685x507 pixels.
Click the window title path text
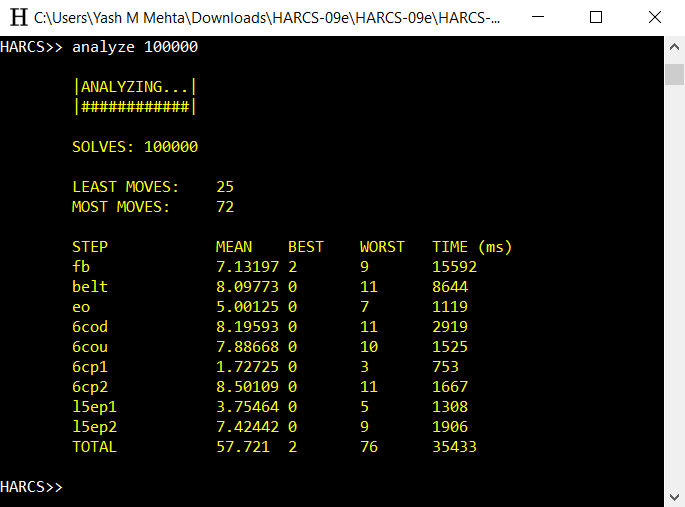point(267,18)
